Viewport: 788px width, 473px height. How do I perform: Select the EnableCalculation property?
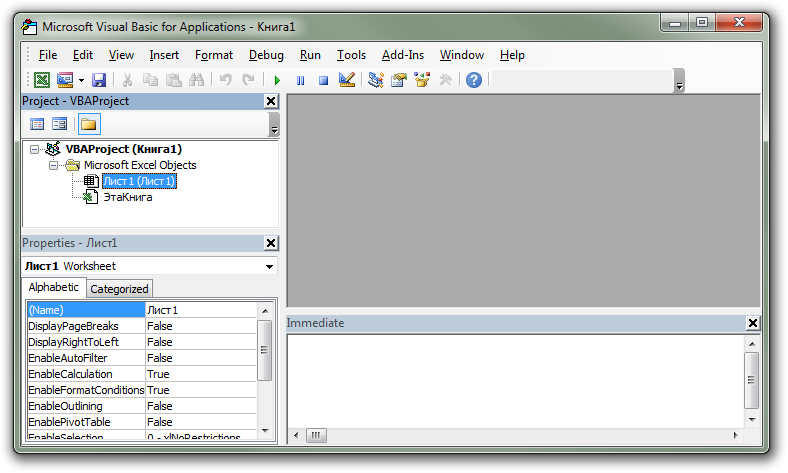point(86,374)
